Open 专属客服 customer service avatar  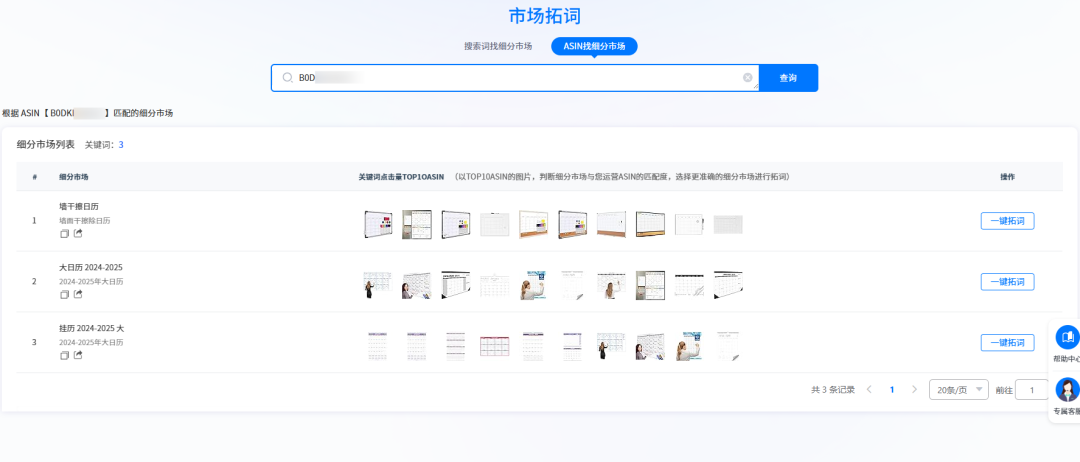(1068, 390)
